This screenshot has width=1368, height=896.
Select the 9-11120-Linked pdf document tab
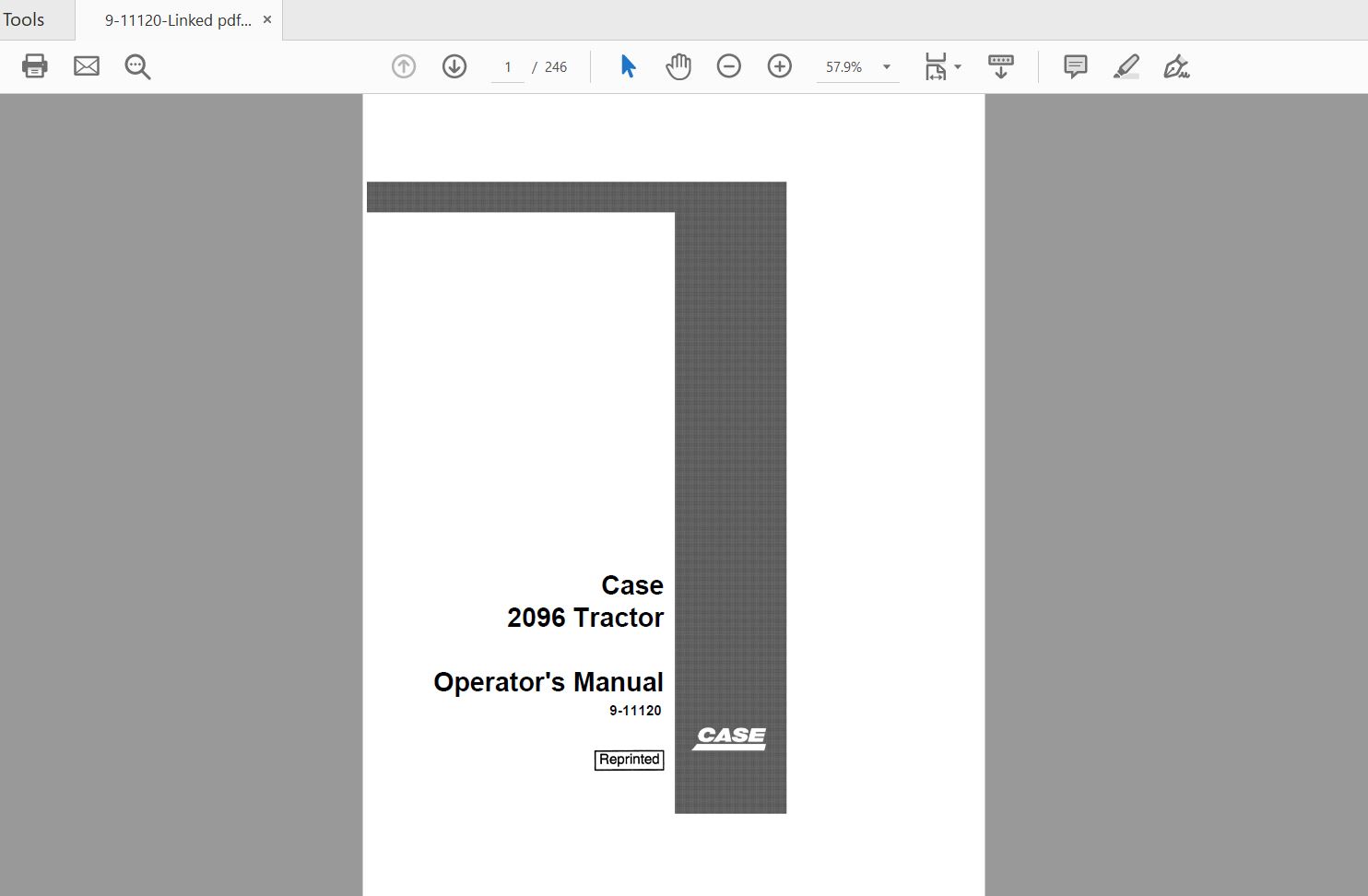pos(178,20)
